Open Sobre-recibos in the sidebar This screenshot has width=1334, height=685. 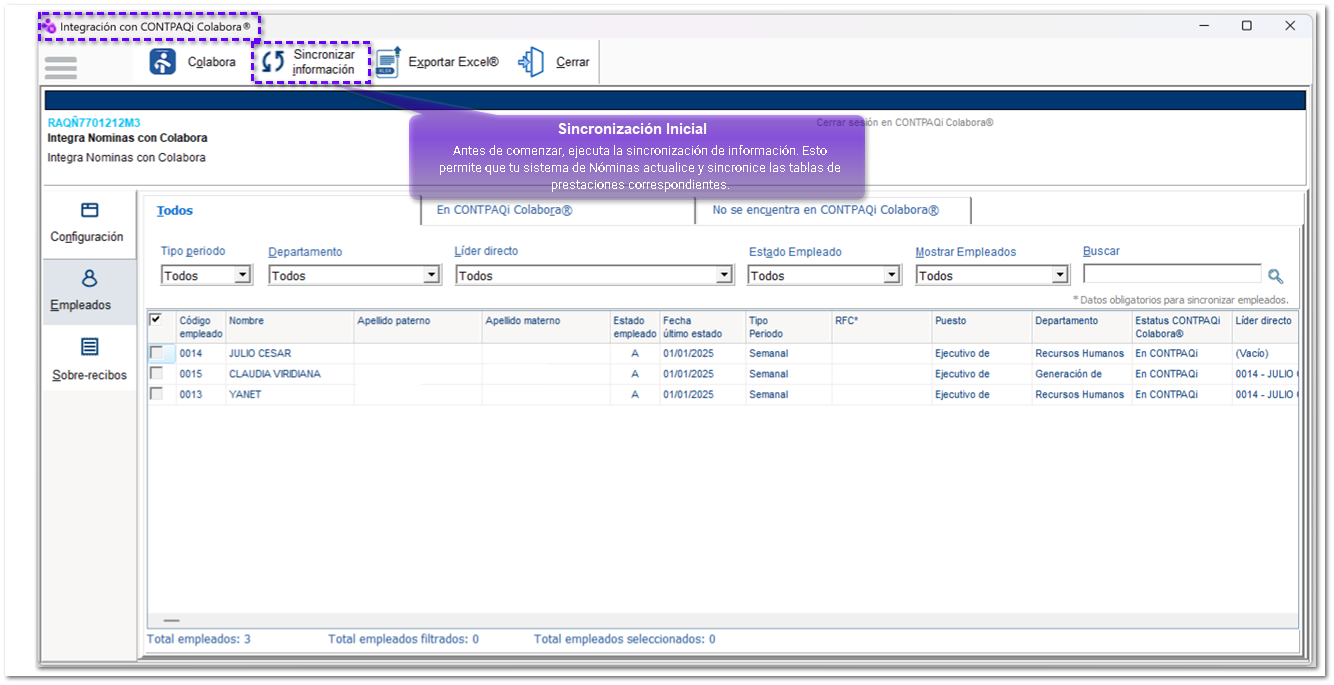click(89, 360)
